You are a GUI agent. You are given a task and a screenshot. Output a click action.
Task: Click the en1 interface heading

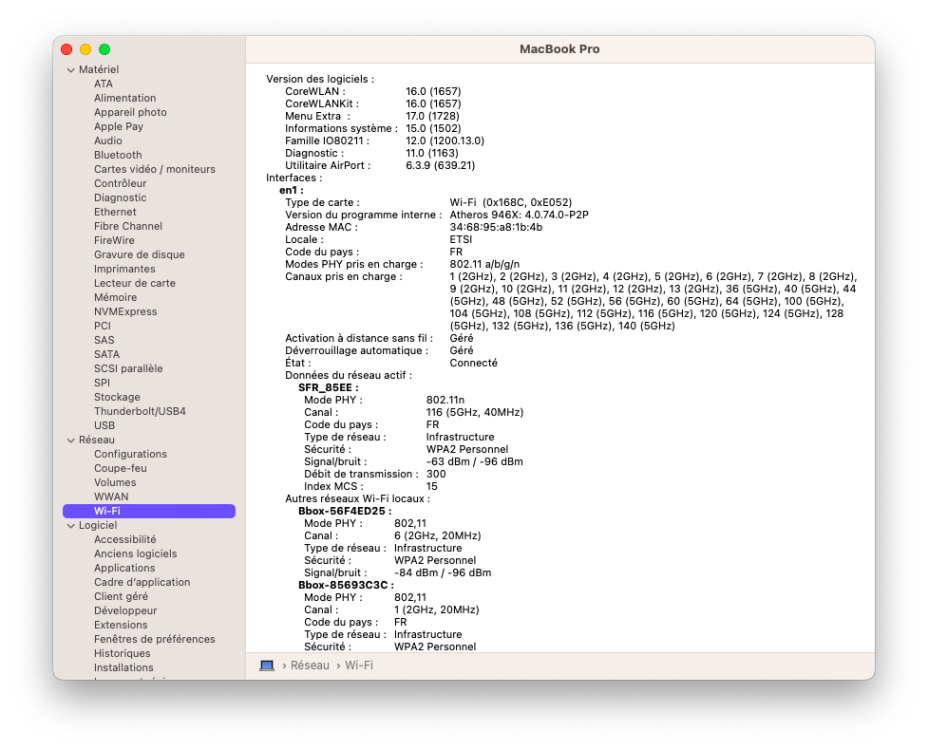coord(291,190)
